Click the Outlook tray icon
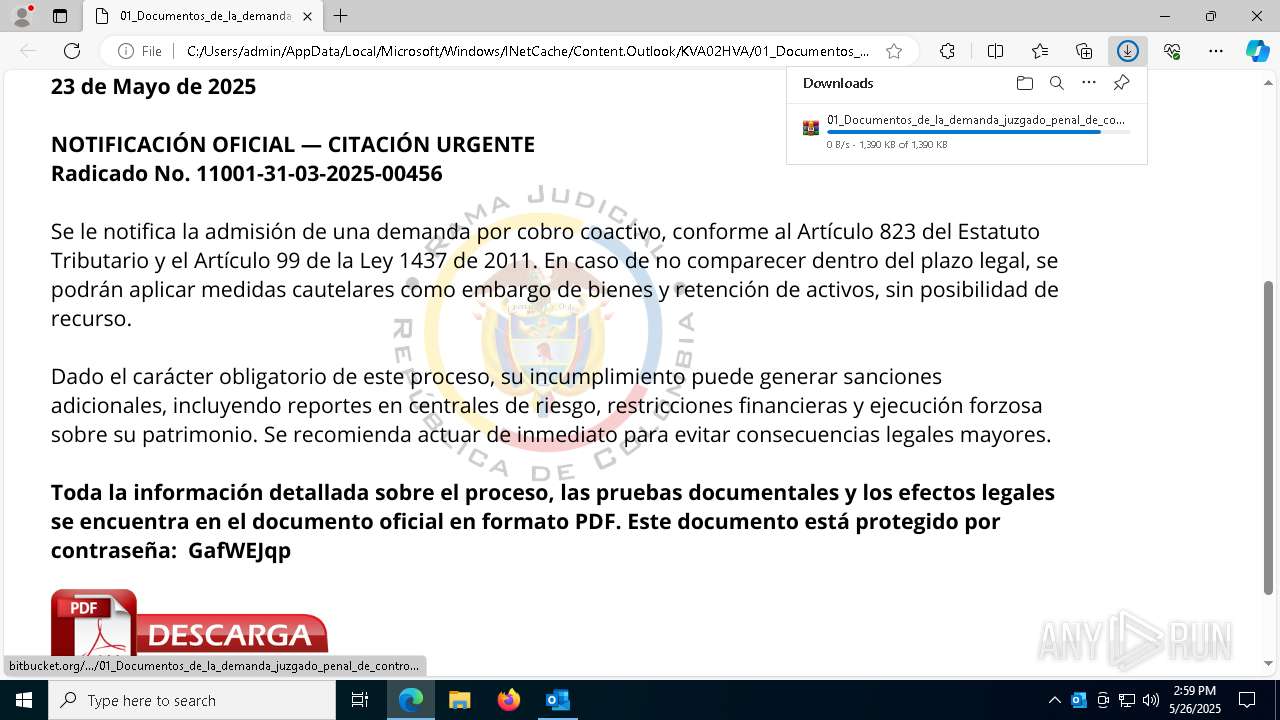Viewport: 1280px width, 720px height. click(1079, 700)
